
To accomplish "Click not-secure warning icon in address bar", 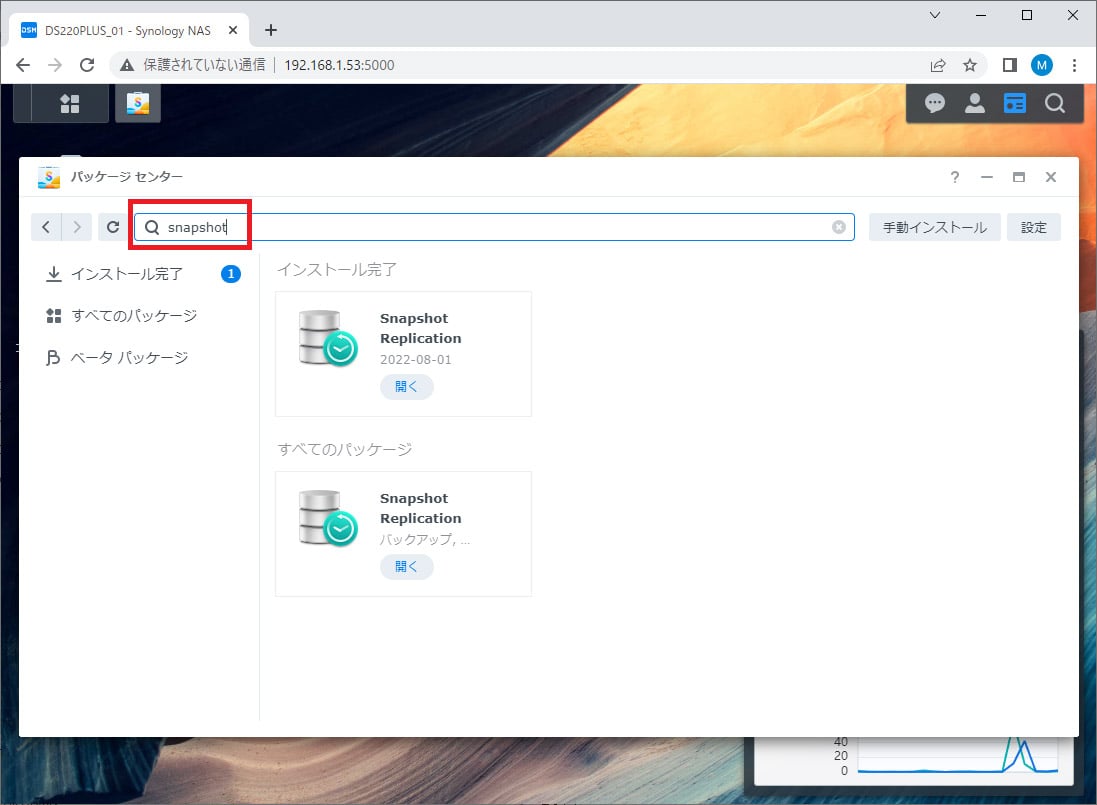I will (x=127, y=65).
